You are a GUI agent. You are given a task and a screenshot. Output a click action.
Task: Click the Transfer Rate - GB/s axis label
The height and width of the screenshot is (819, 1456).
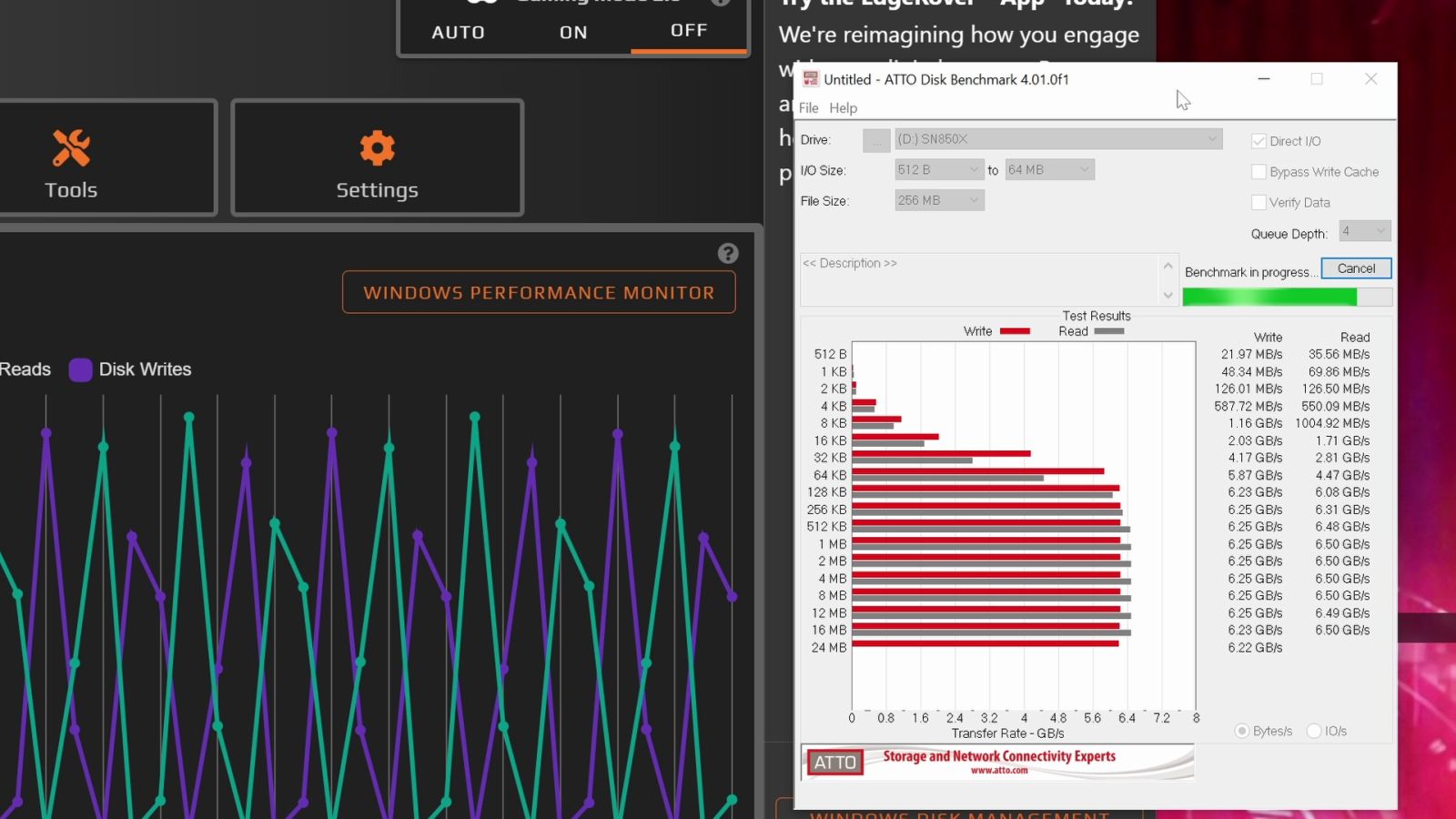[x=1007, y=733]
